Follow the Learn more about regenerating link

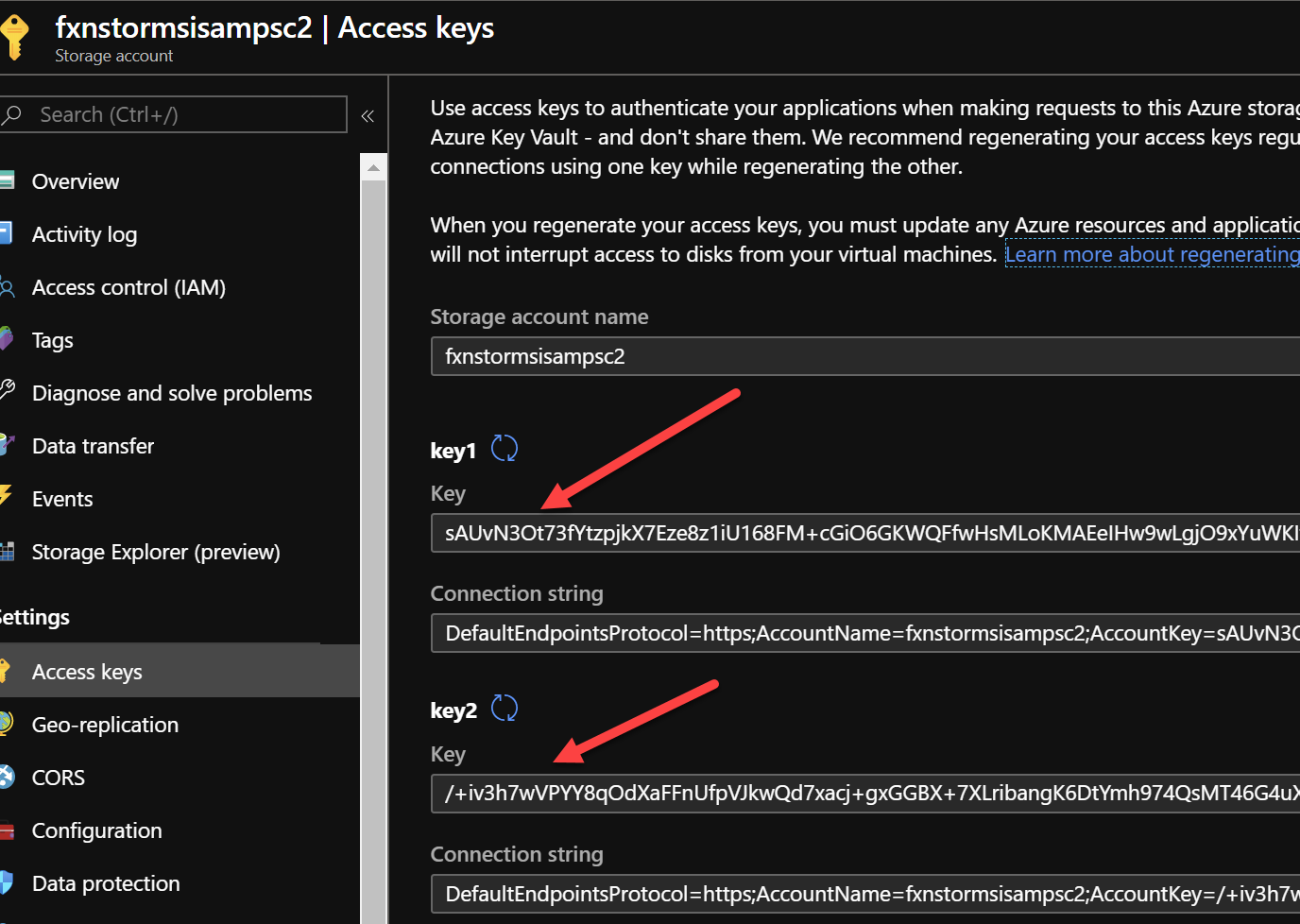pos(1153,254)
